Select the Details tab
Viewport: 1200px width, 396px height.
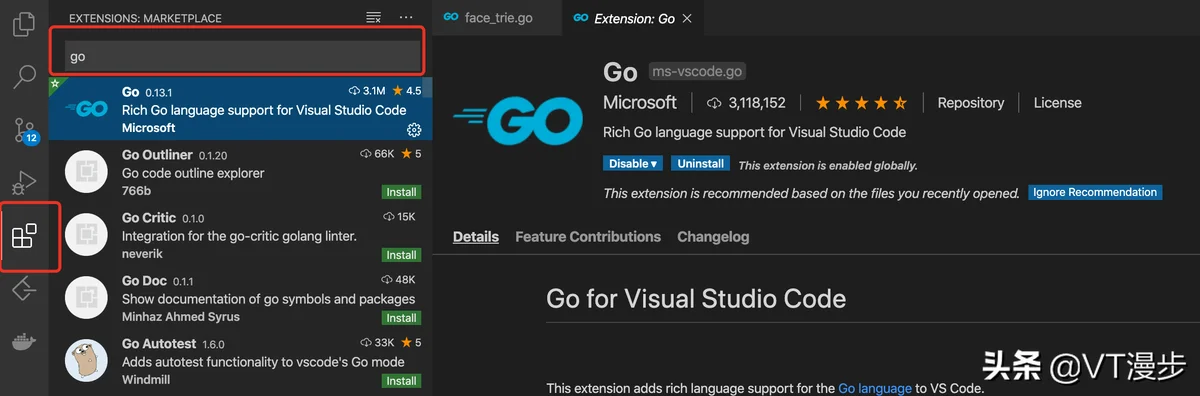tap(476, 237)
